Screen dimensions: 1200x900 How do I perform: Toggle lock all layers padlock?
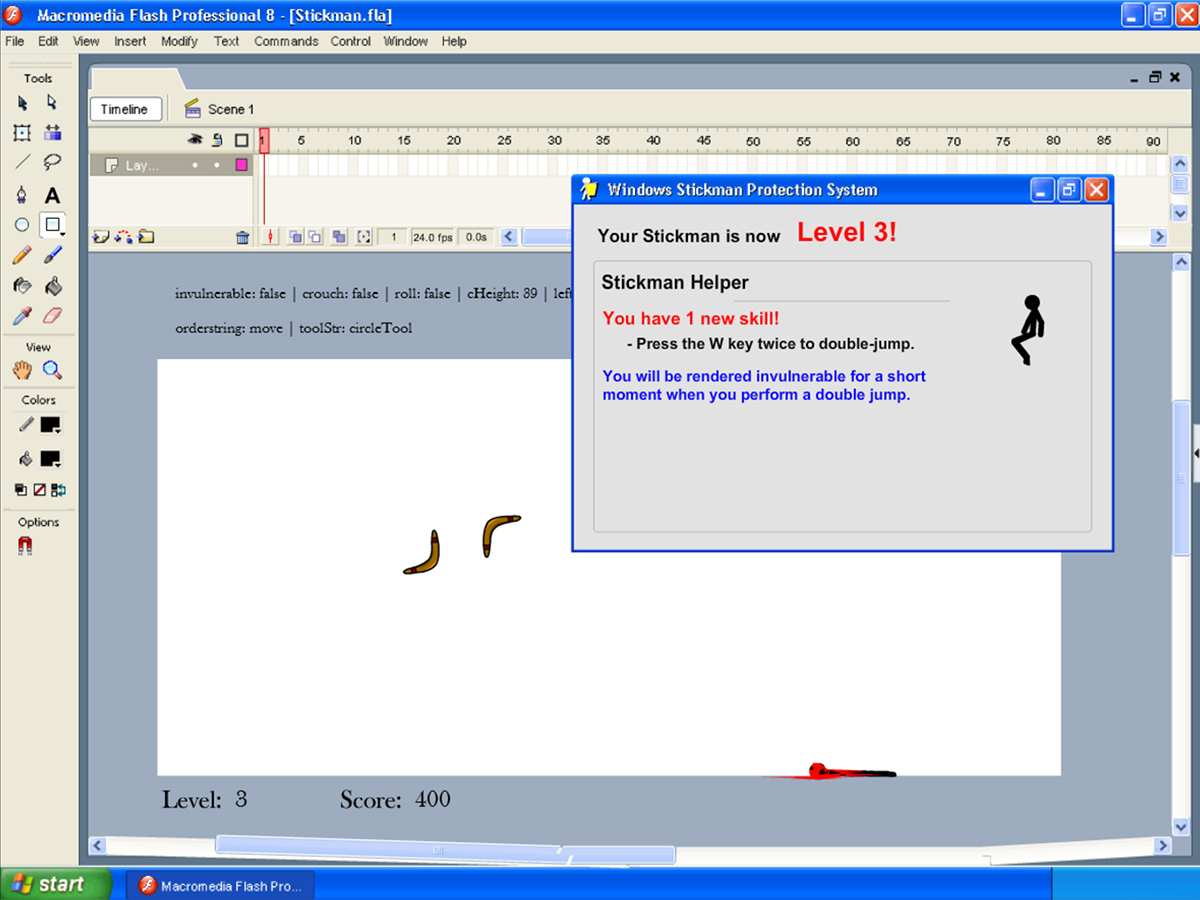pyautogui.click(x=217, y=140)
